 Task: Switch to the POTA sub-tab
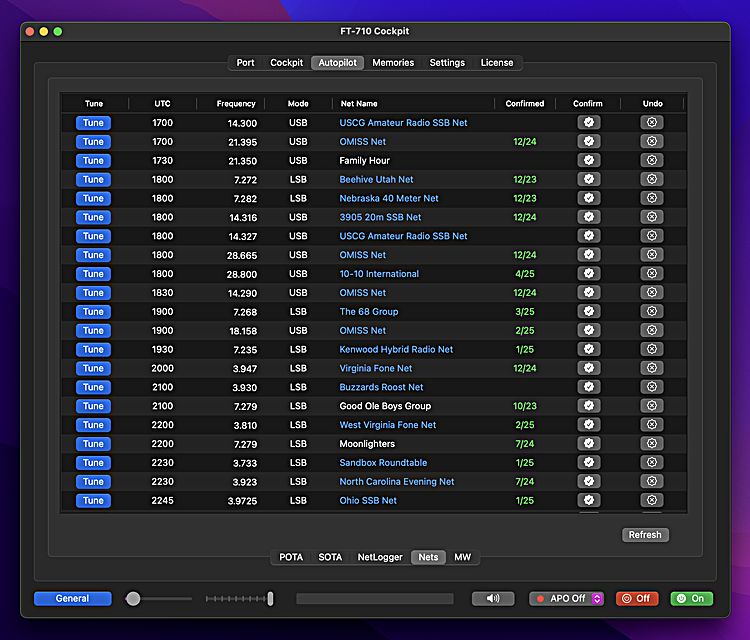(x=291, y=557)
